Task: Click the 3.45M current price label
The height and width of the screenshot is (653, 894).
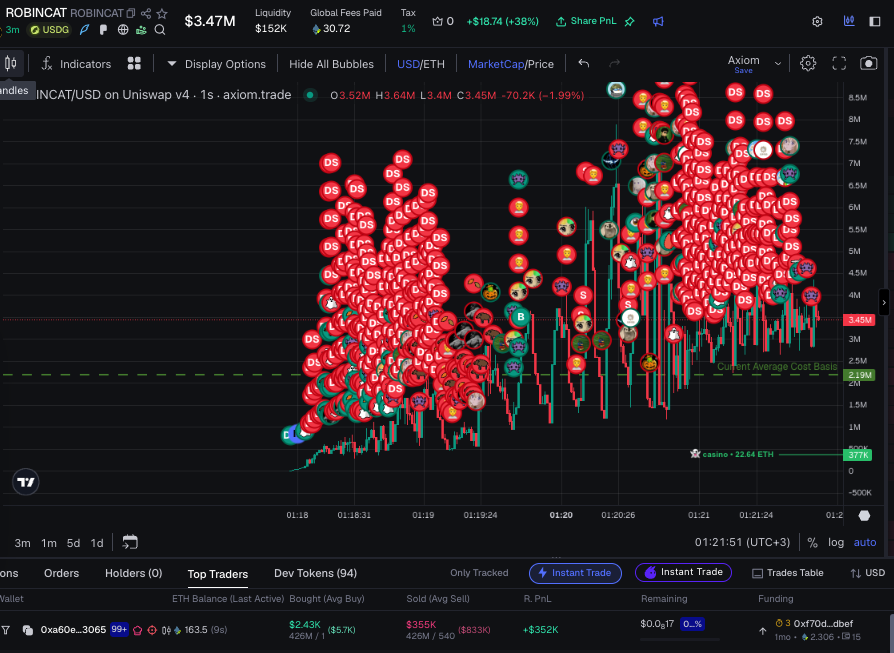Action: tap(859, 320)
